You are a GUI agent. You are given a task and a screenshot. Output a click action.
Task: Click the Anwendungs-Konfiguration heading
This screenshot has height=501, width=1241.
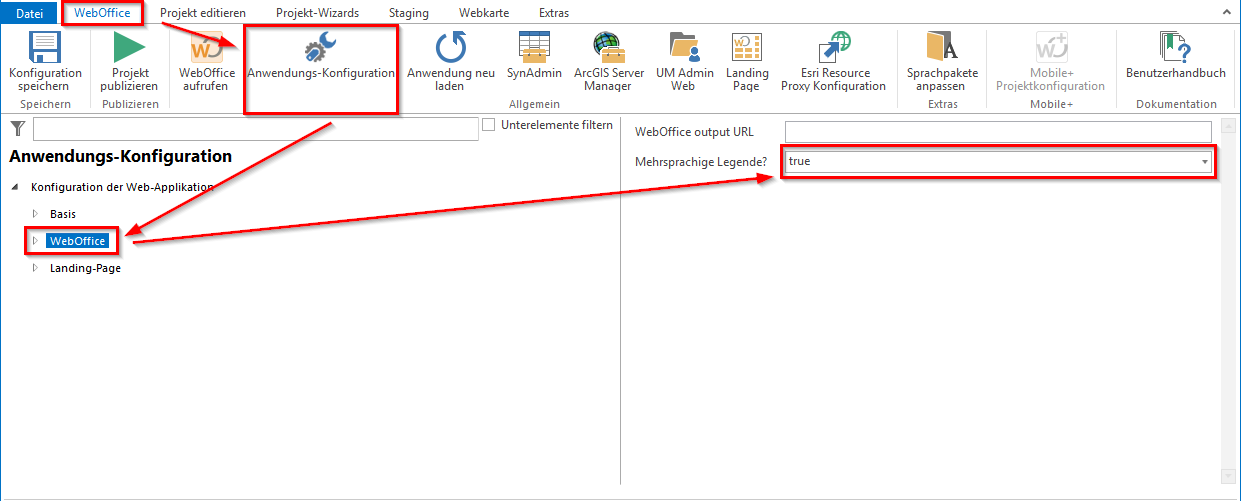(x=120, y=157)
